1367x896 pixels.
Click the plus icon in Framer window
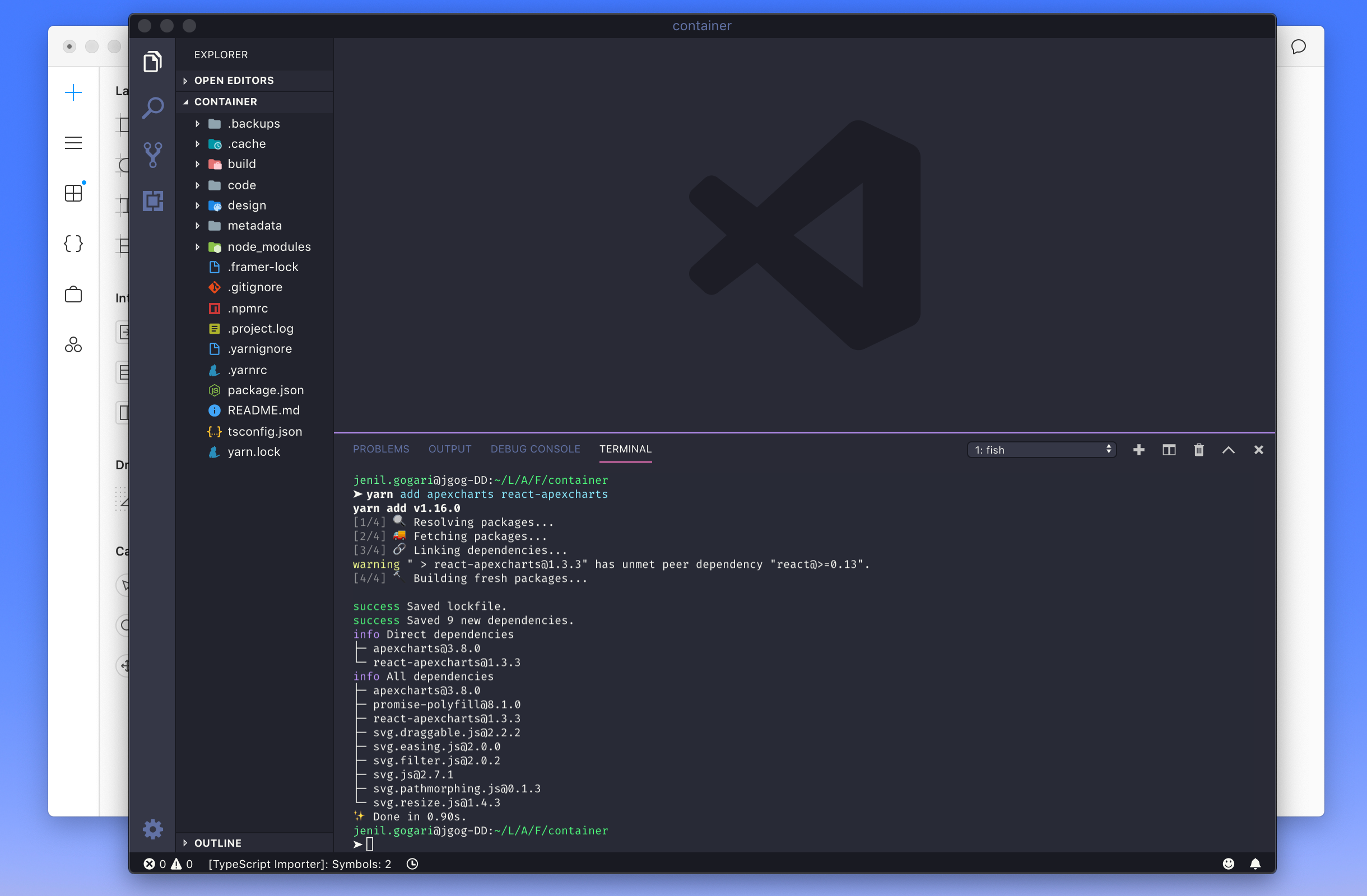pos(73,92)
